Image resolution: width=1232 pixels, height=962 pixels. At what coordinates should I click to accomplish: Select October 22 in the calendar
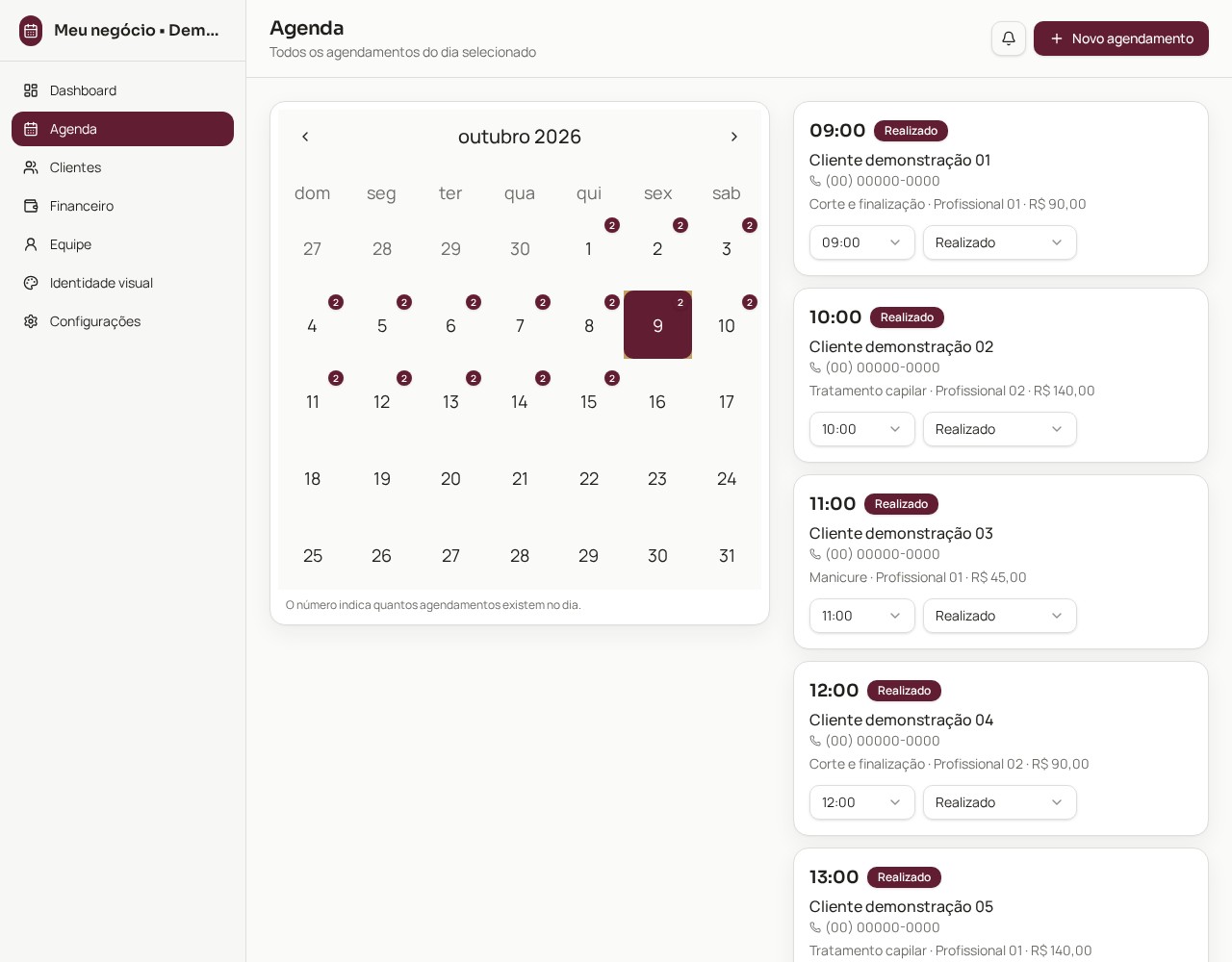589,479
